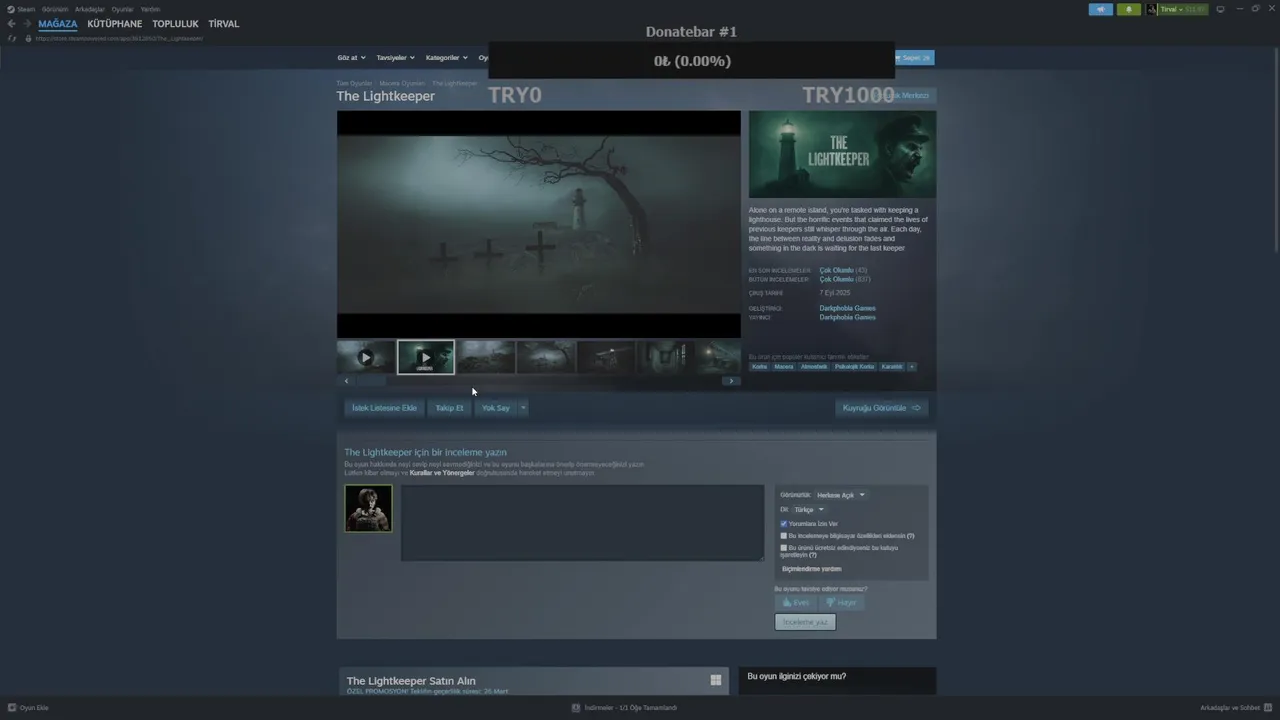Submit with the 'İnceleme yaz' button
This screenshot has width=1280, height=720.
click(x=805, y=622)
